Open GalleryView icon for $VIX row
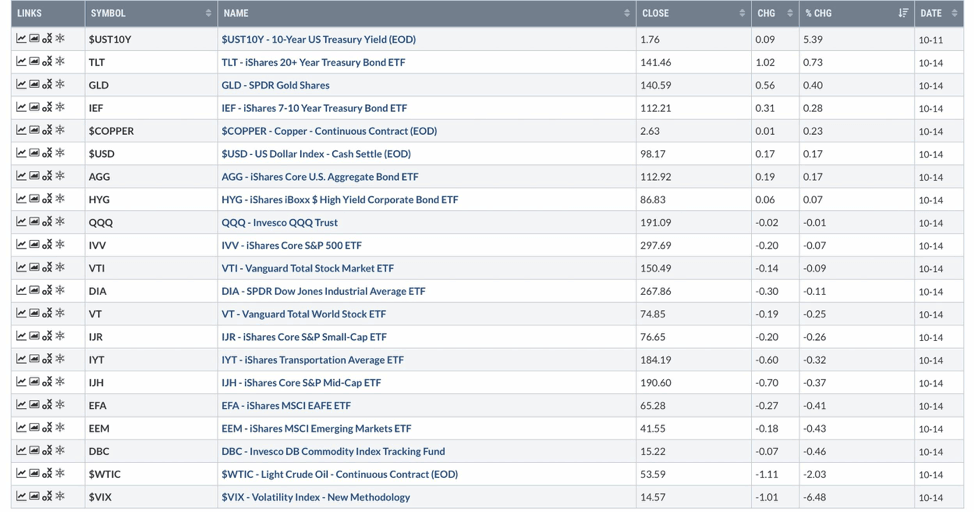 point(34,496)
